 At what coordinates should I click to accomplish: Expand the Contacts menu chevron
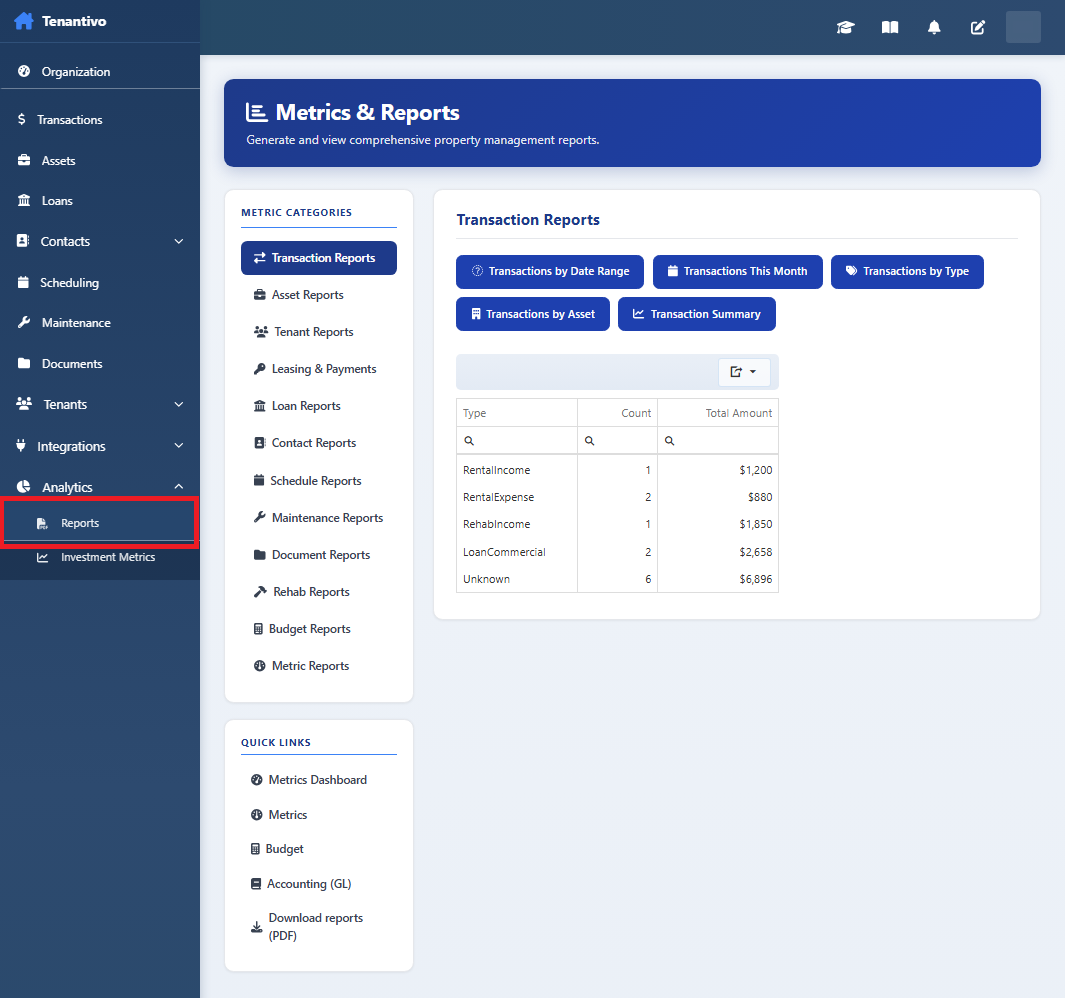tap(179, 241)
